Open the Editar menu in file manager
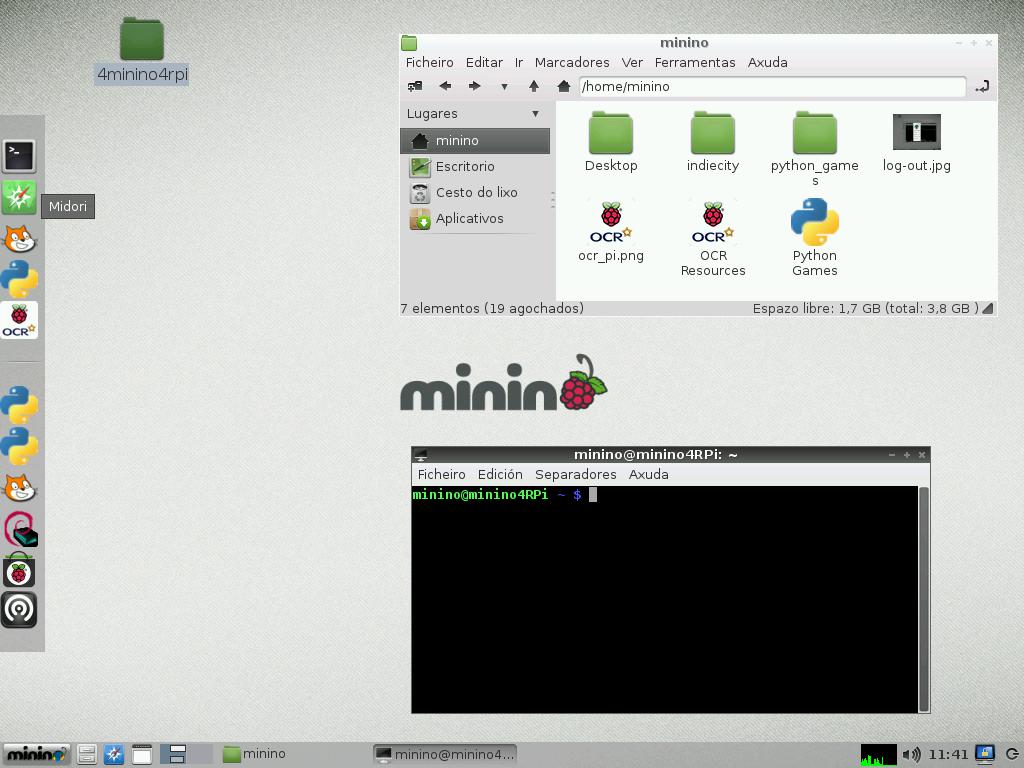The height and width of the screenshot is (768, 1024). [x=484, y=63]
